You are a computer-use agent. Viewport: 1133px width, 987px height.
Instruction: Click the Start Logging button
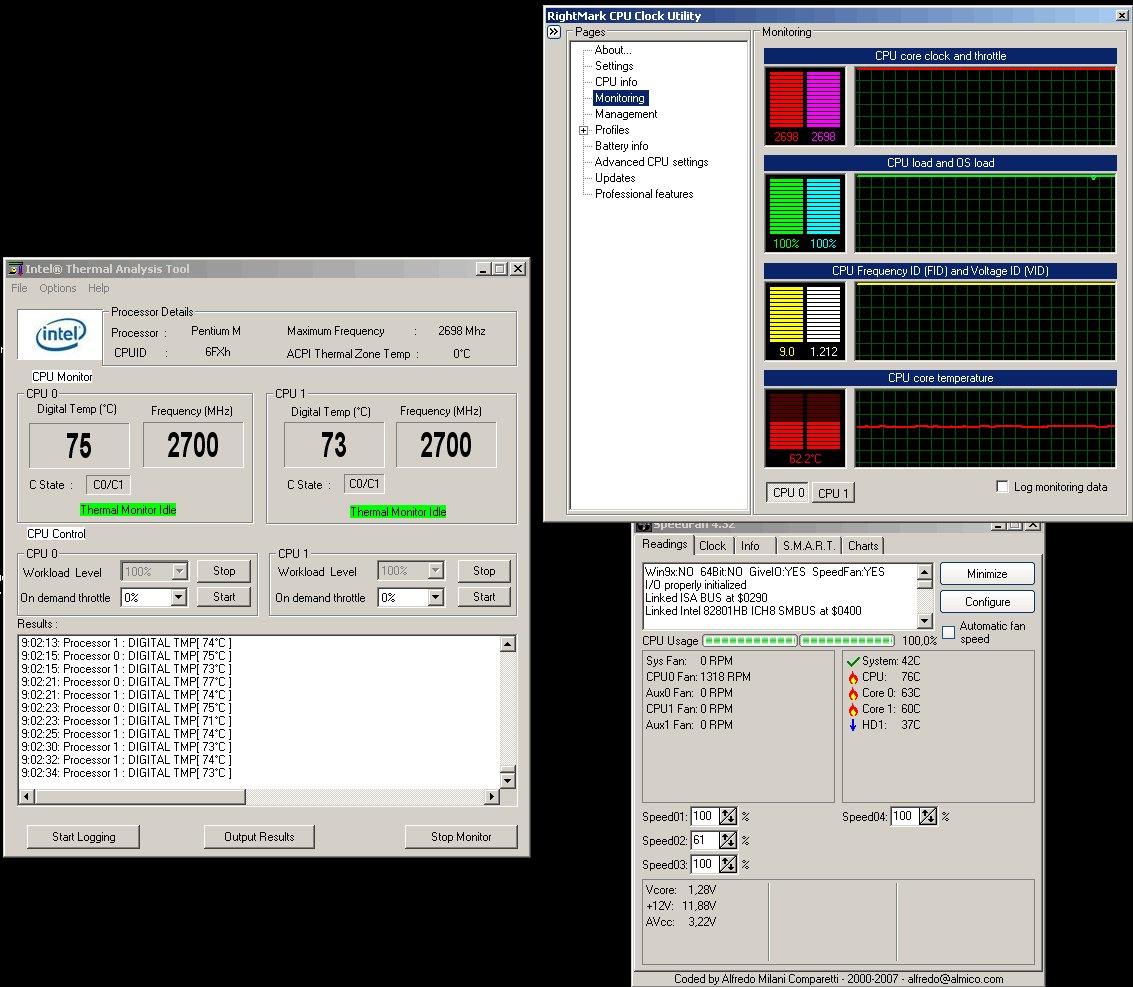click(x=83, y=837)
